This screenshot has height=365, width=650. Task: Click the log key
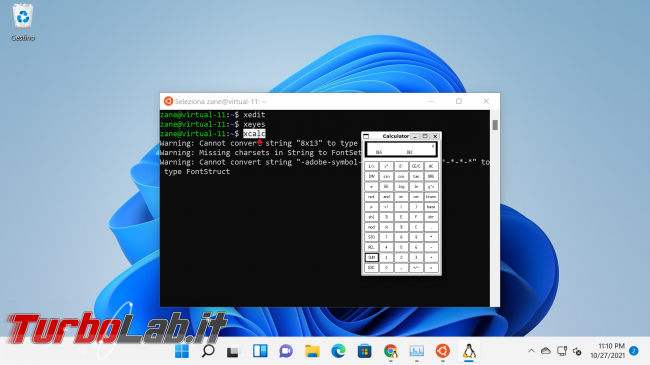click(x=401, y=187)
